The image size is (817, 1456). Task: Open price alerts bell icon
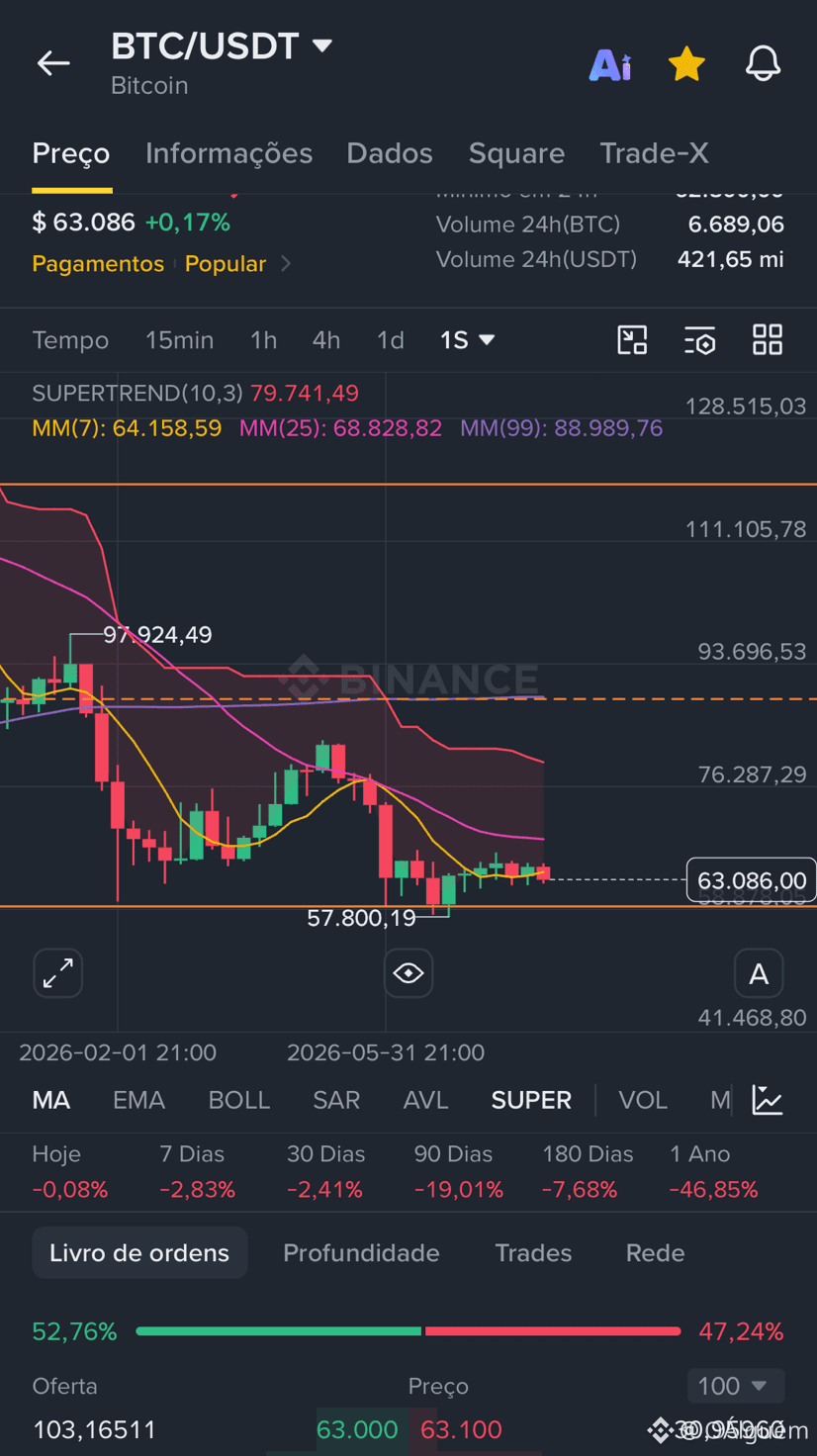click(763, 64)
